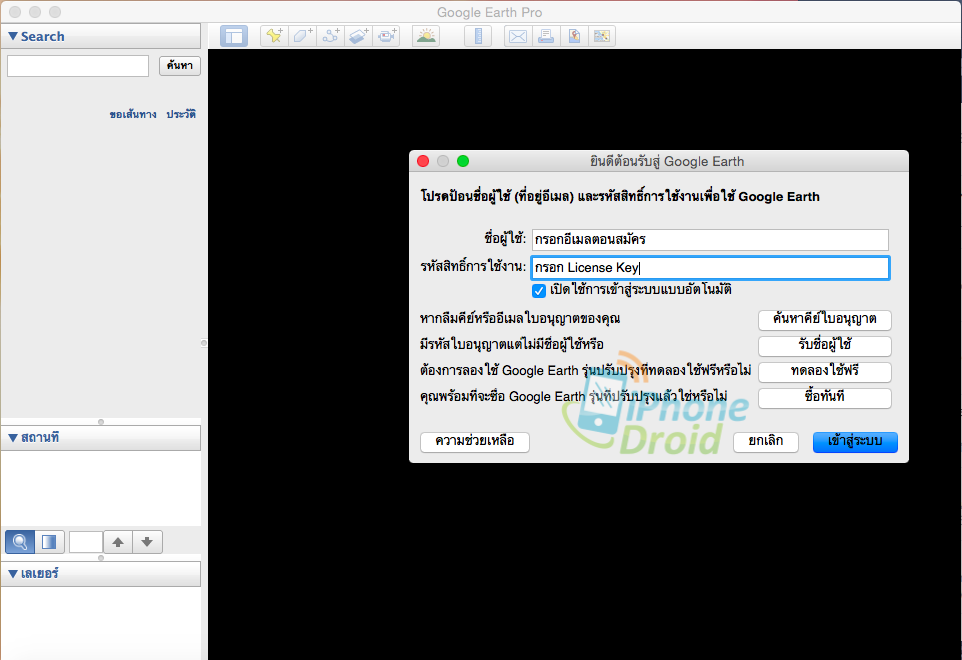Click the ซื้อทันที buy now button
The width and height of the screenshot is (962, 660).
(x=825, y=397)
